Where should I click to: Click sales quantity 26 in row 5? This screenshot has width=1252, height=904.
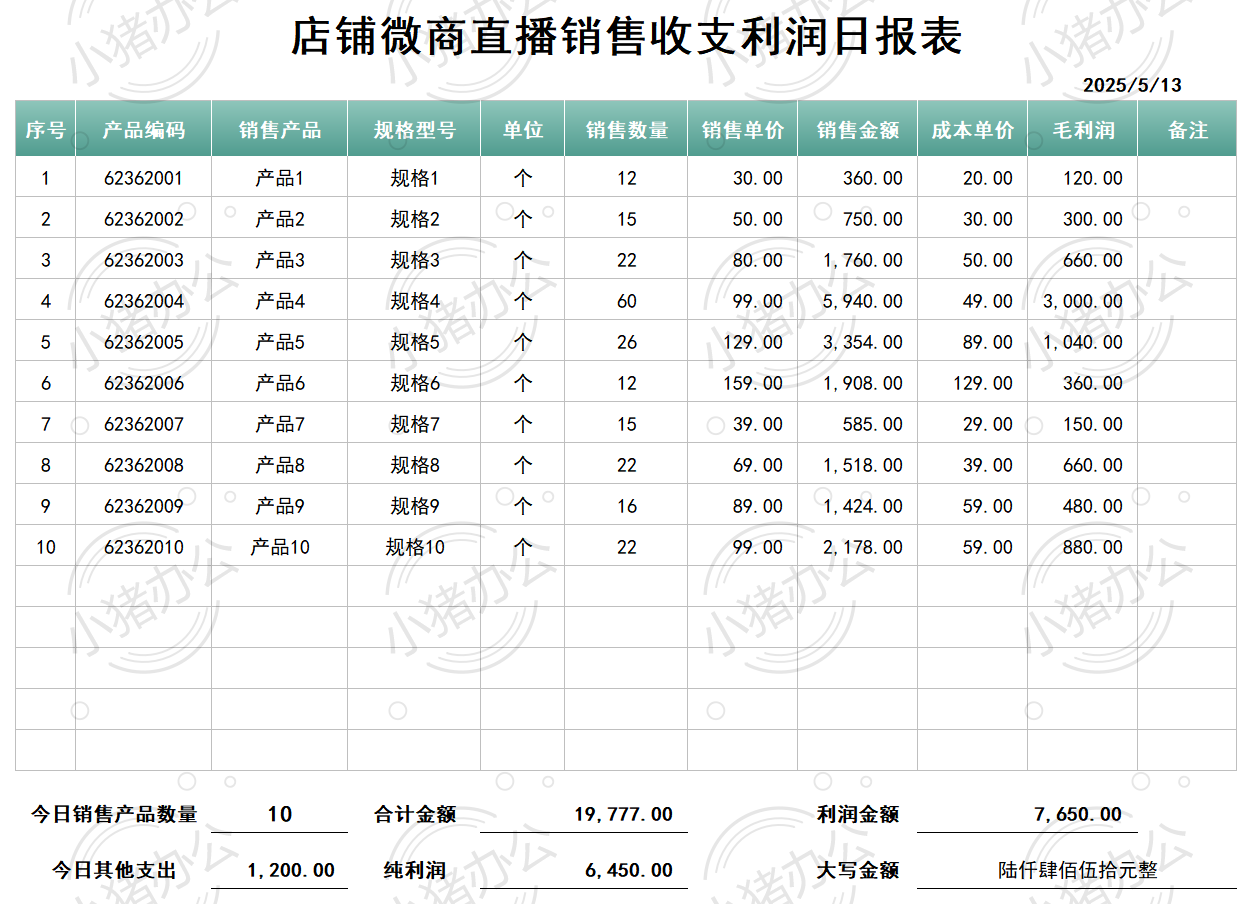coord(626,342)
